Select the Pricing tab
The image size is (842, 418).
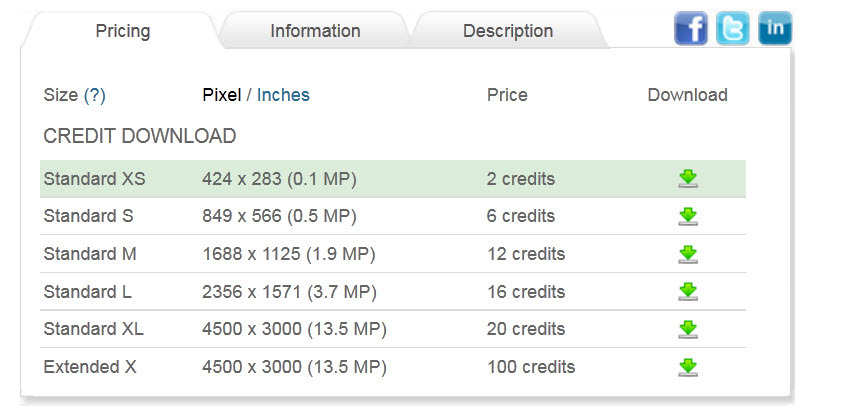(122, 31)
